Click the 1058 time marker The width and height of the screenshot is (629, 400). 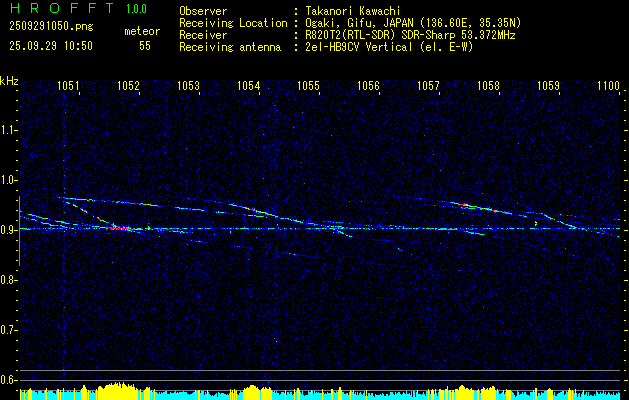pos(489,86)
